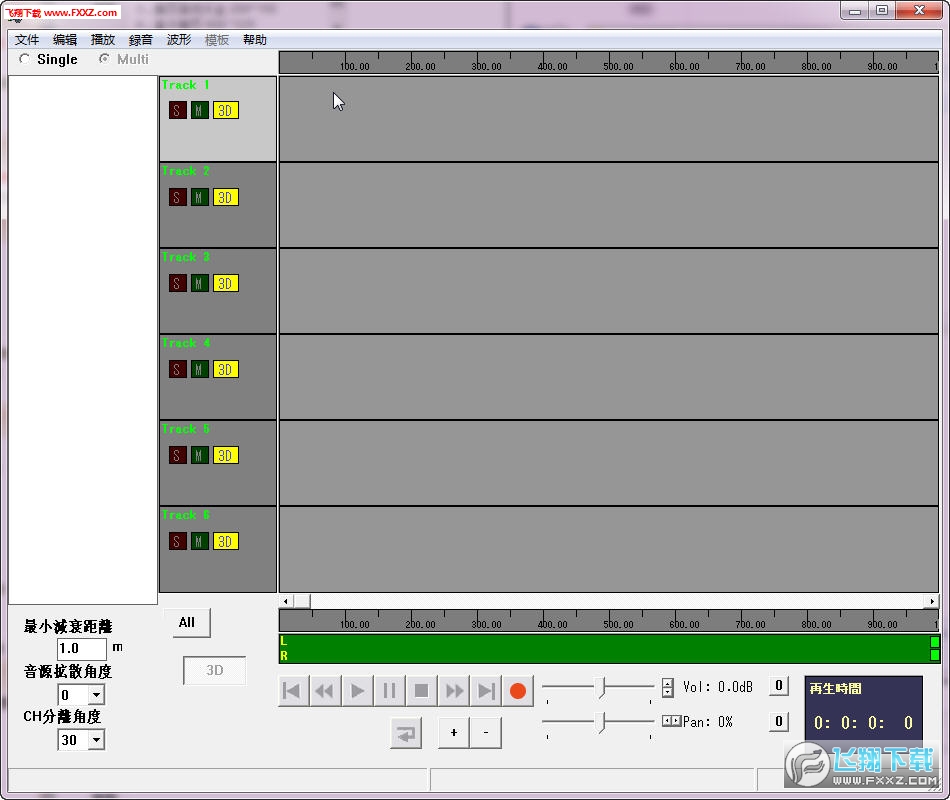Click 300.00 on the top time ruler

[x=487, y=67]
